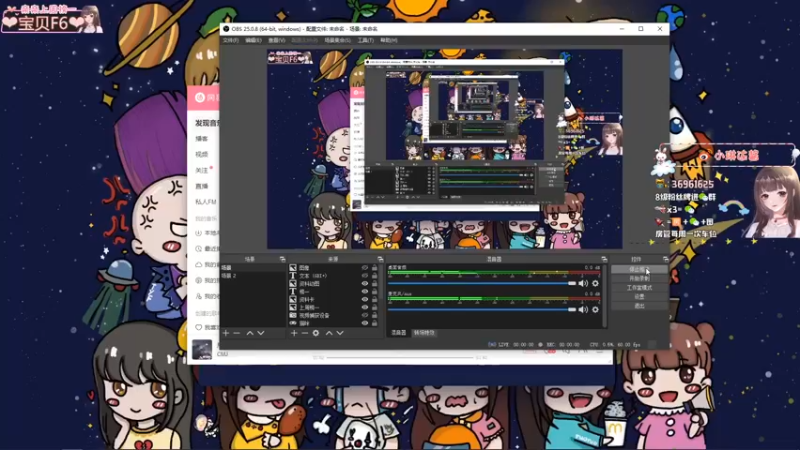Open 关注 in NetEase sidebar
The width and height of the screenshot is (800, 450).
click(202, 170)
